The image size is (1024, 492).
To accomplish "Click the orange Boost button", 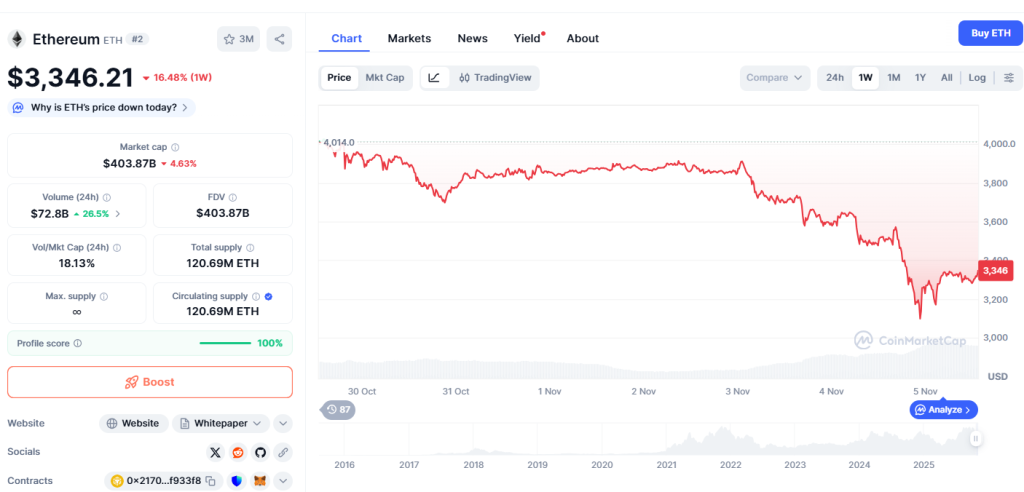I will [x=150, y=382].
